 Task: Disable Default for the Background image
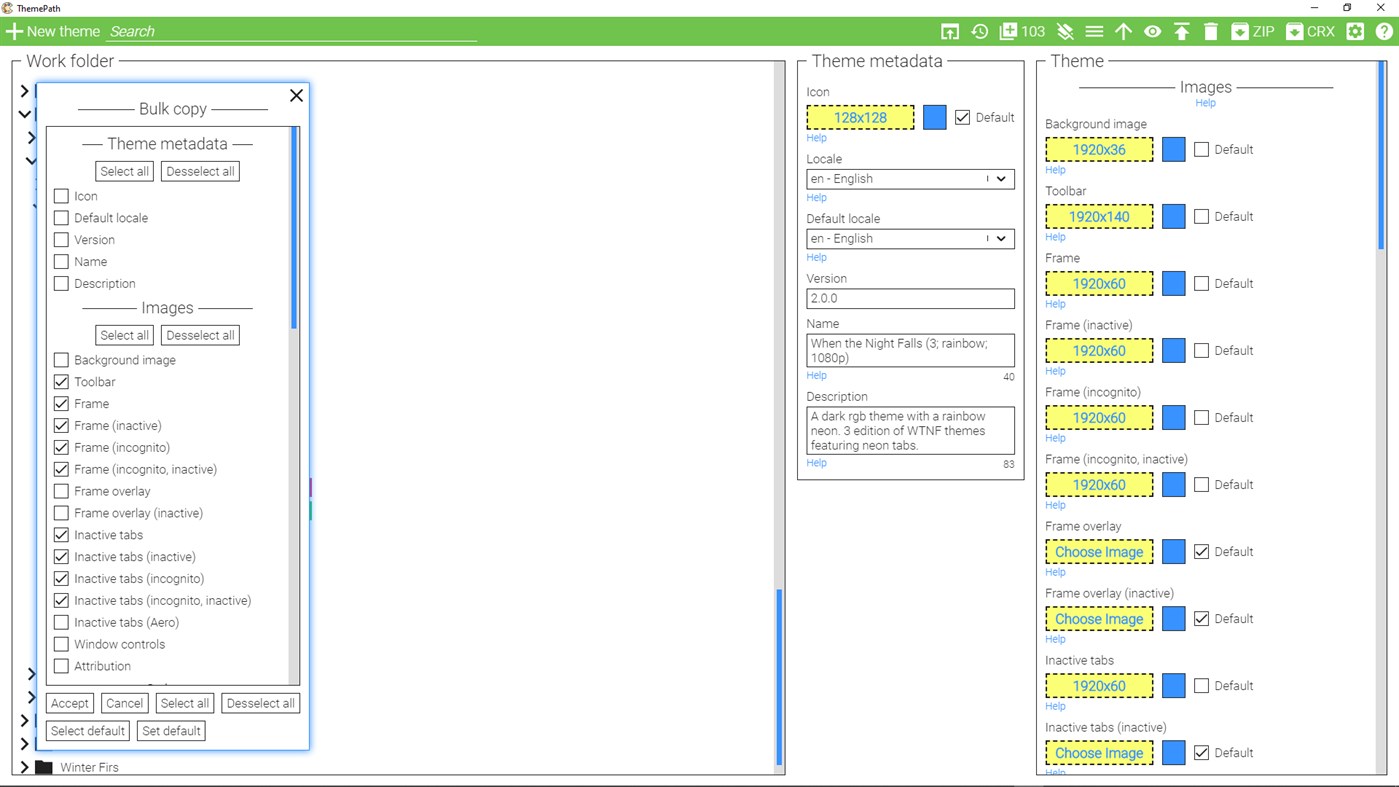1201,148
